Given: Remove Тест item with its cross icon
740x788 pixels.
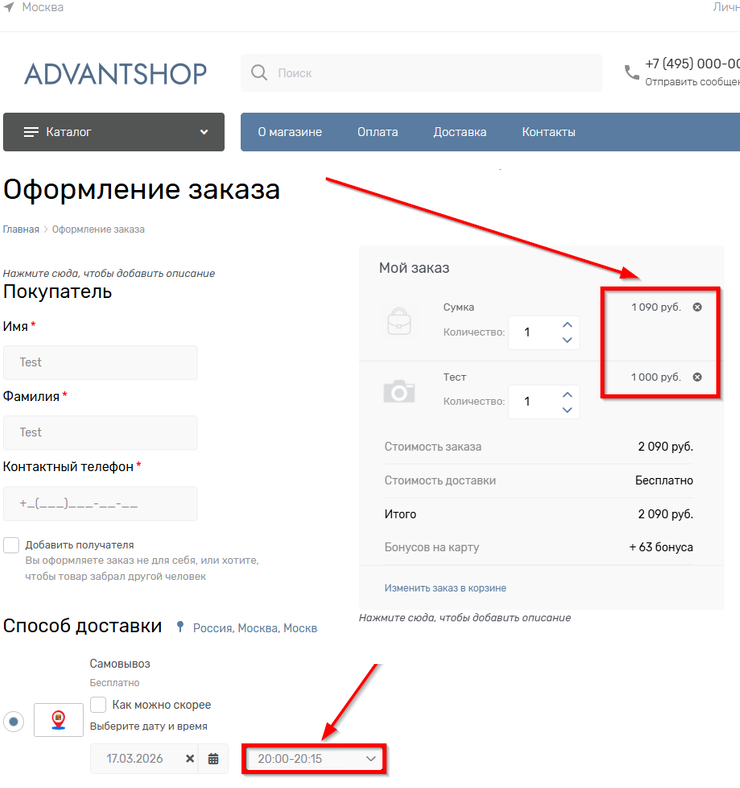Looking at the screenshot, I should 697,377.
